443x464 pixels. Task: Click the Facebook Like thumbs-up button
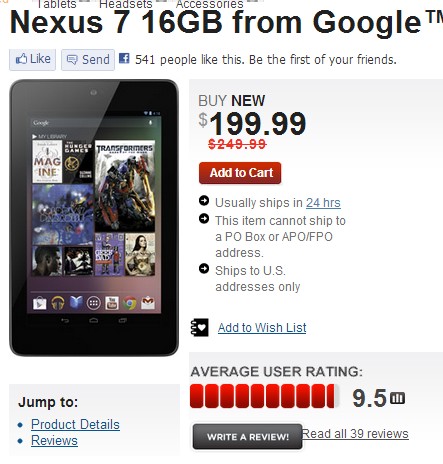point(32,60)
